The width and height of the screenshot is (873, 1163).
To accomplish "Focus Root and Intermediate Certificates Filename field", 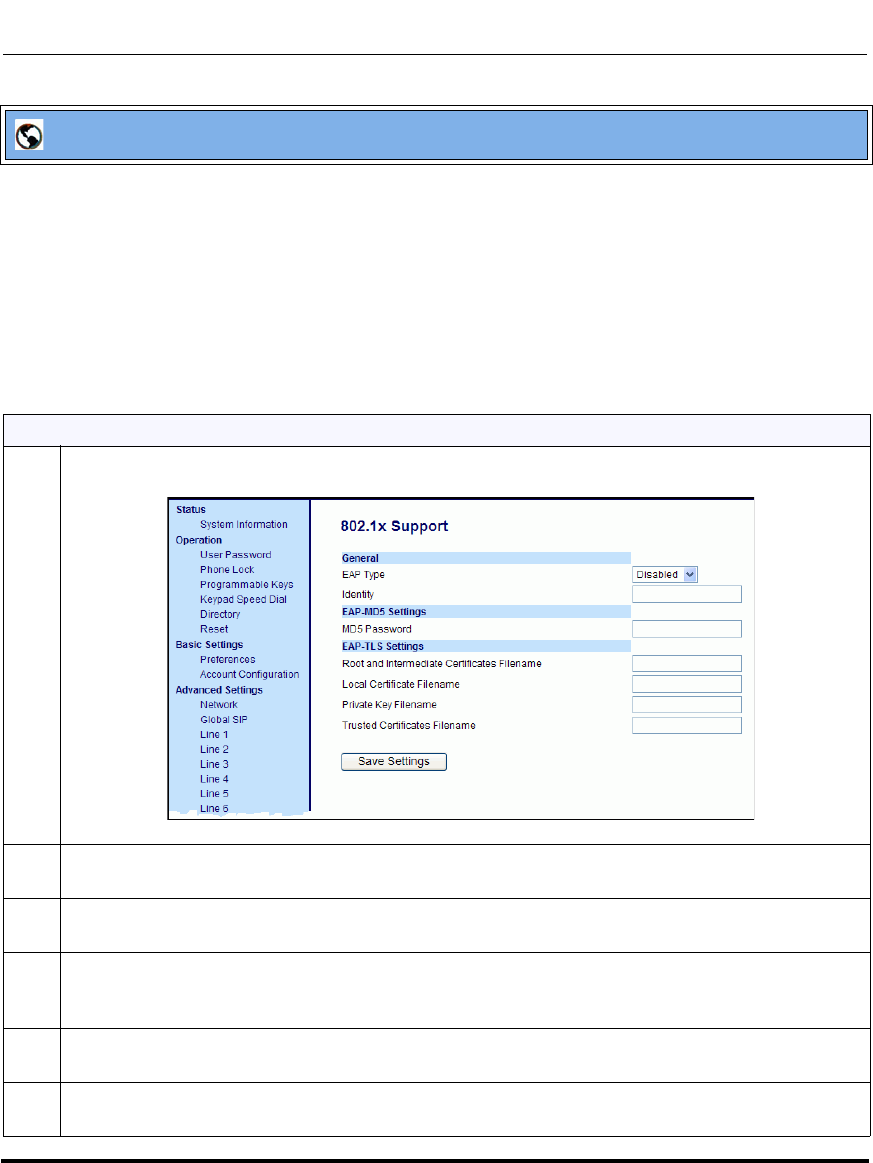I will point(687,664).
